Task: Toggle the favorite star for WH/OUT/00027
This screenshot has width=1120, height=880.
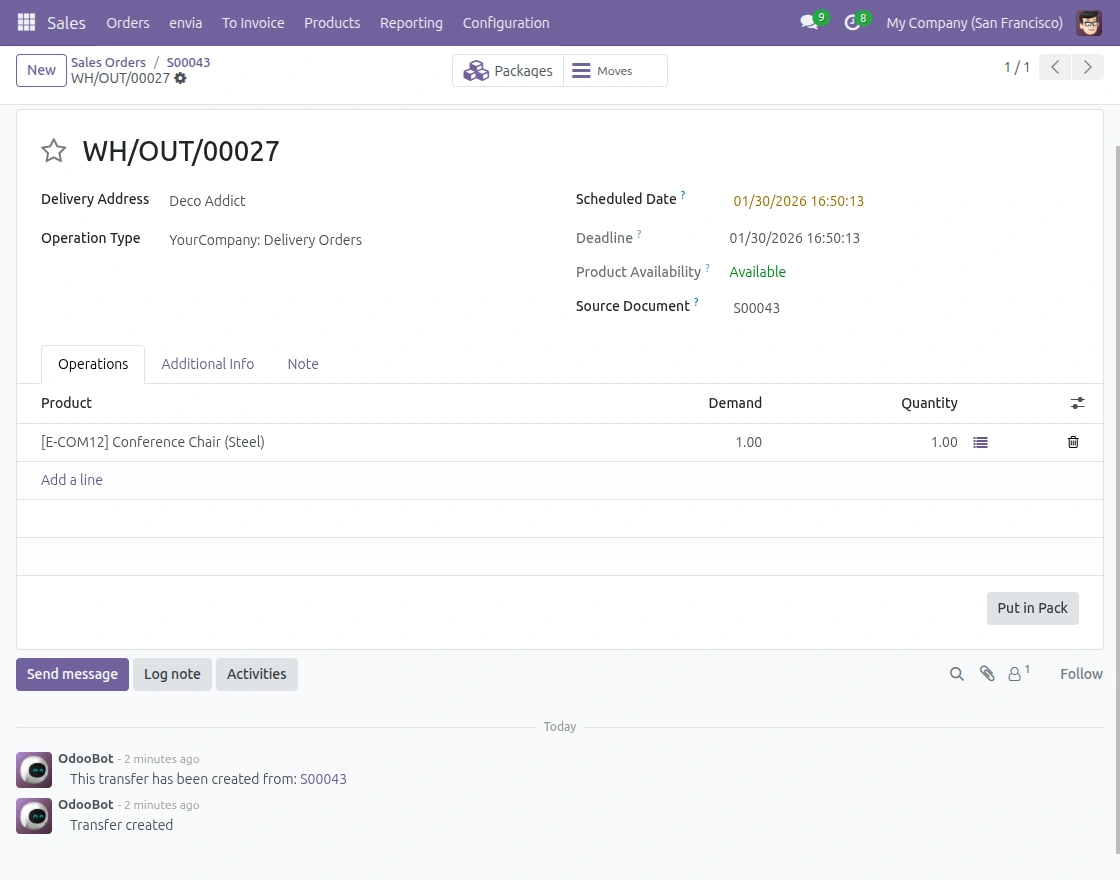Action: (x=54, y=151)
